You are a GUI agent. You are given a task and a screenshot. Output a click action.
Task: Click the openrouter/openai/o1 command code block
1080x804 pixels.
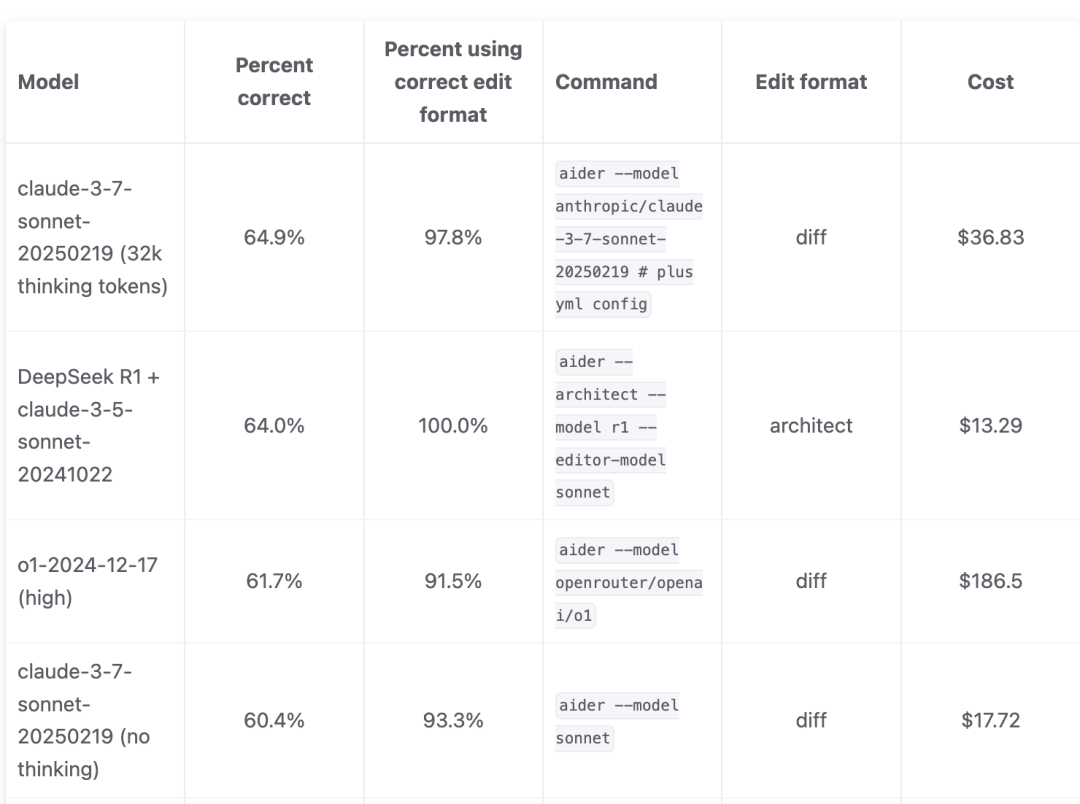tap(629, 582)
